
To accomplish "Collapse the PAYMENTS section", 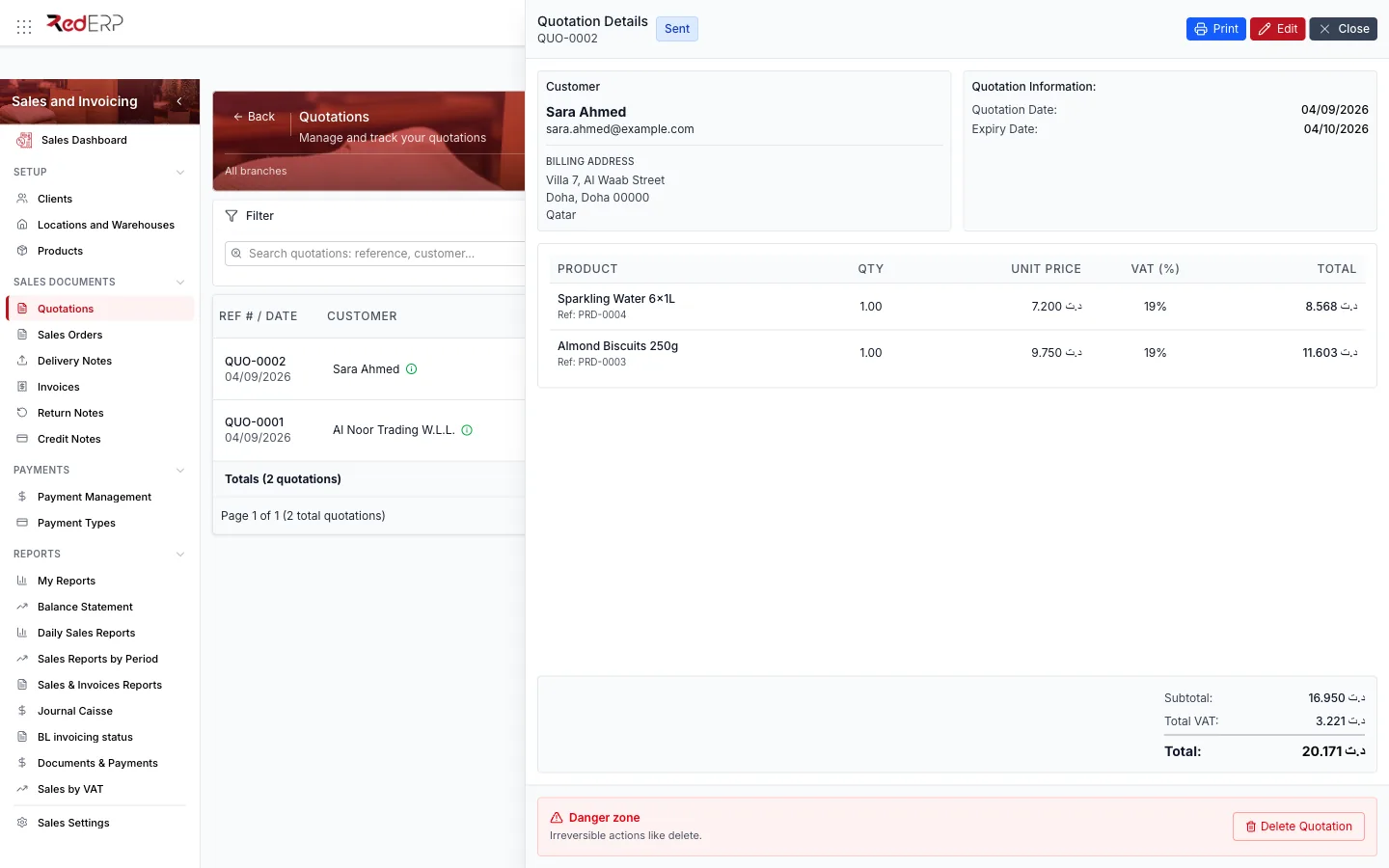I will tap(180, 470).
